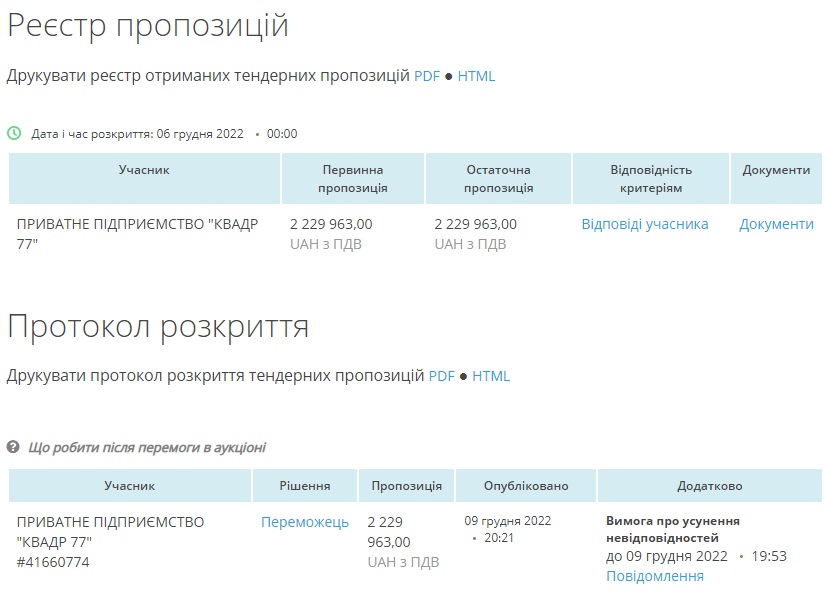825x611 pixels.
Task: Click the 'Реєстр пропозицій' heading
Action: coord(148,26)
